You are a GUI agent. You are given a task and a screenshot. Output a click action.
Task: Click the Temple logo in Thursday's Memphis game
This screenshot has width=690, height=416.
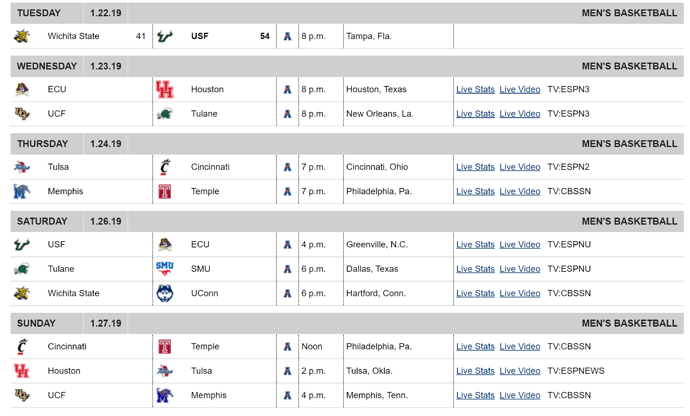point(165,191)
